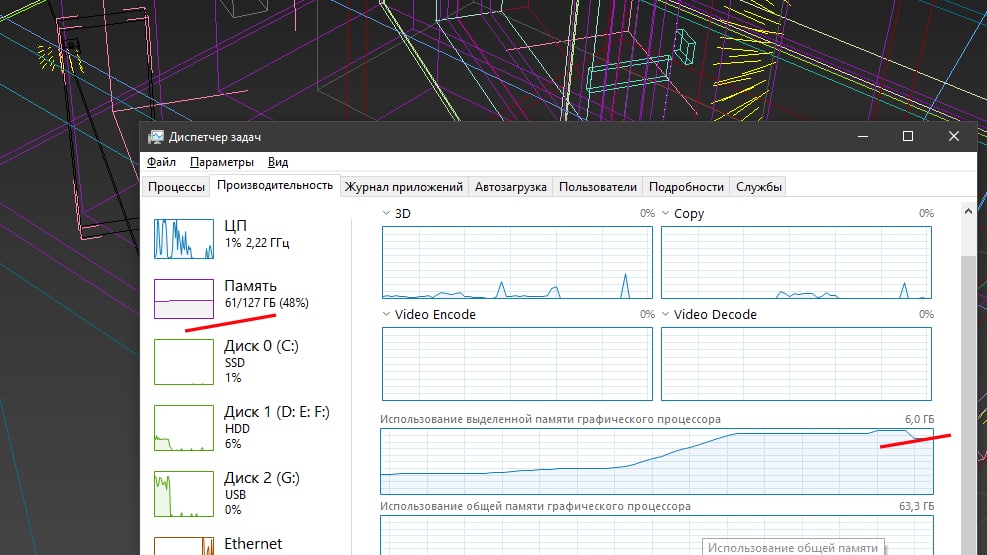Click the shared GPU memory usage graph
Screen dimensions: 987x555
coord(657,535)
